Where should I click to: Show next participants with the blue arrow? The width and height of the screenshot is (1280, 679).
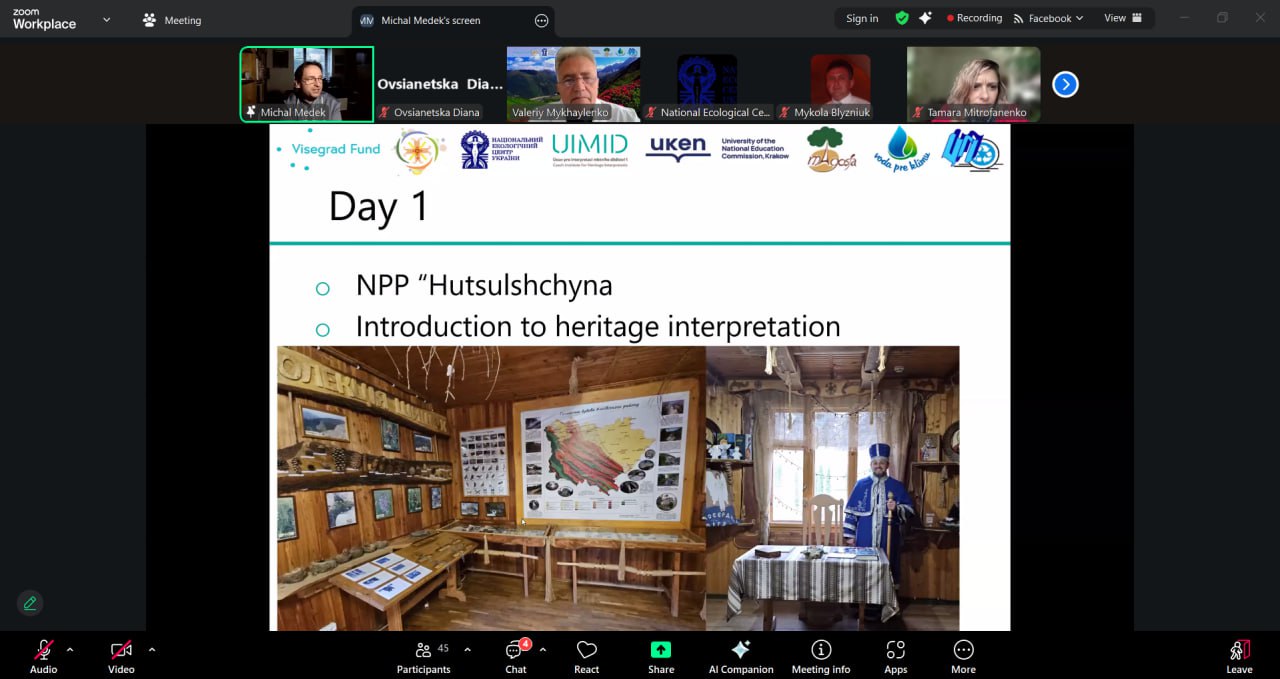pyautogui.click(x=1065, y=85)
